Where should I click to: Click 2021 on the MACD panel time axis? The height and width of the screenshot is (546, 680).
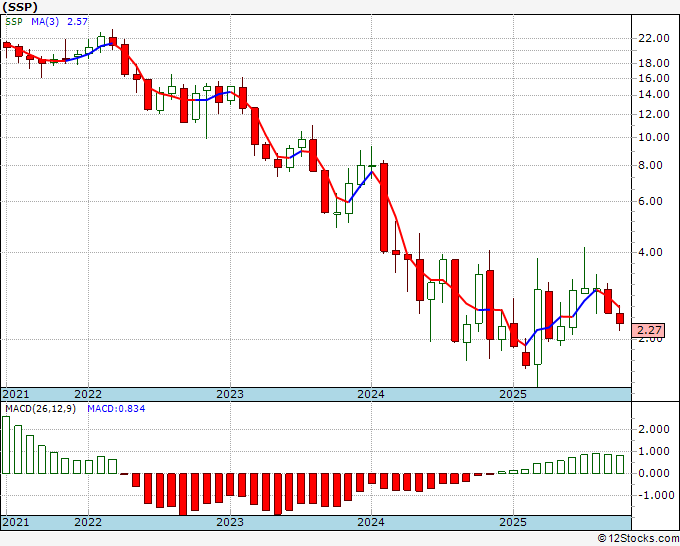pyautogui.click(x=16, y=522)
